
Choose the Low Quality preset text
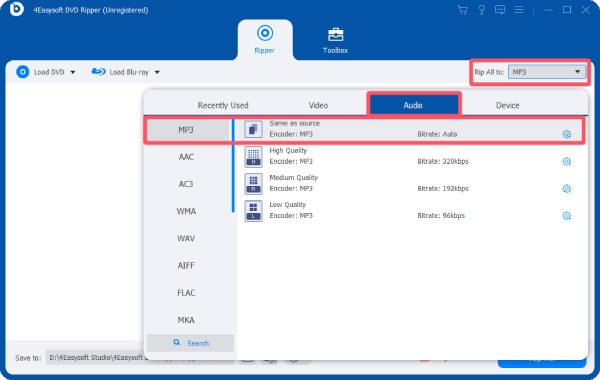click(287, 205)
